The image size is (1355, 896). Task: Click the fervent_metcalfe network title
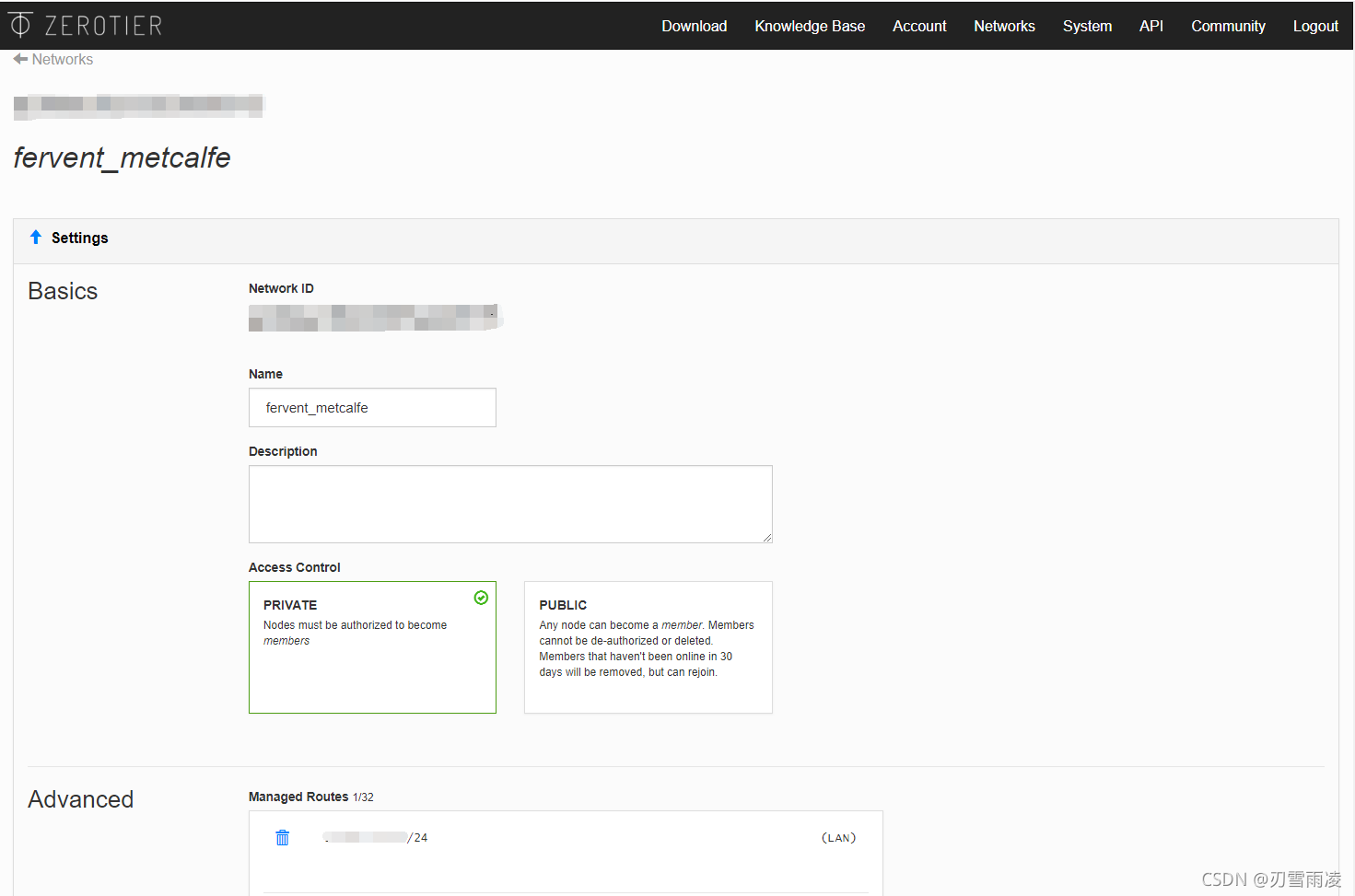pos(122,157)
